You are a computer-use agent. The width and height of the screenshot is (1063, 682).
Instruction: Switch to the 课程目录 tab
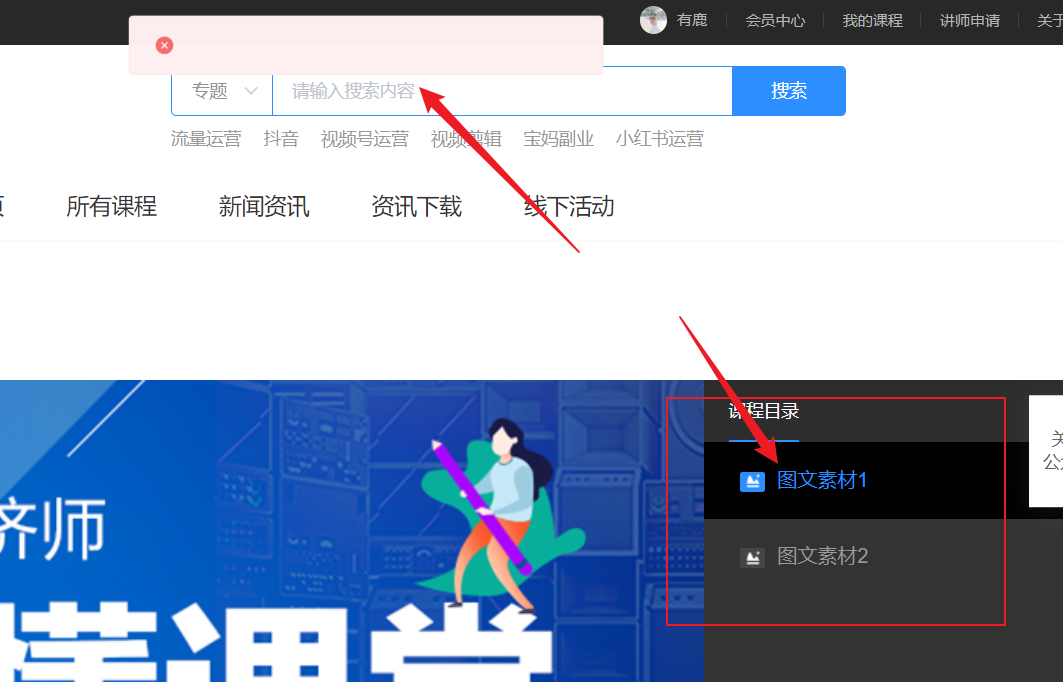763,412
